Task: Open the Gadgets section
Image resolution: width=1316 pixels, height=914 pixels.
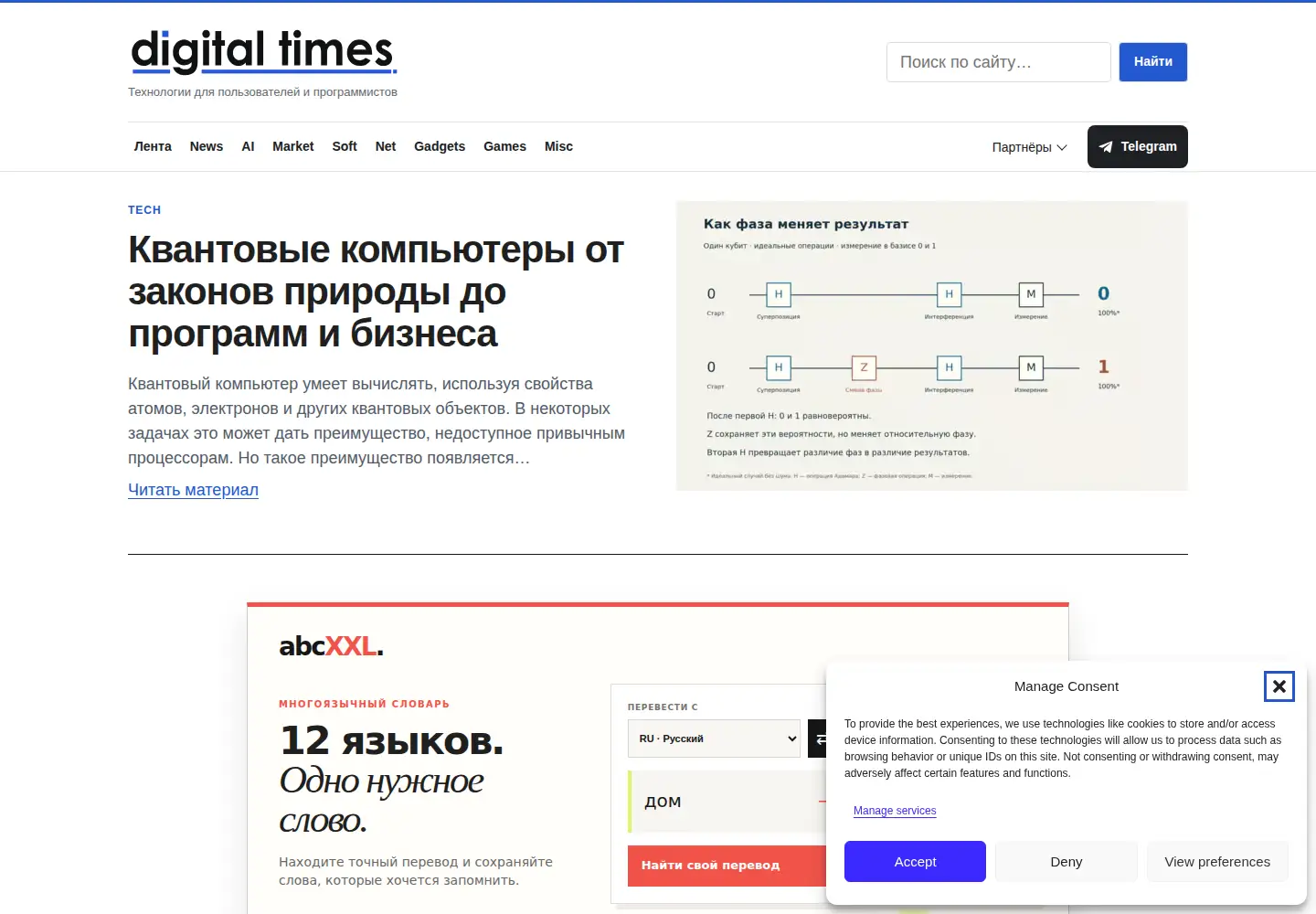Action: (x=440, y=146)
